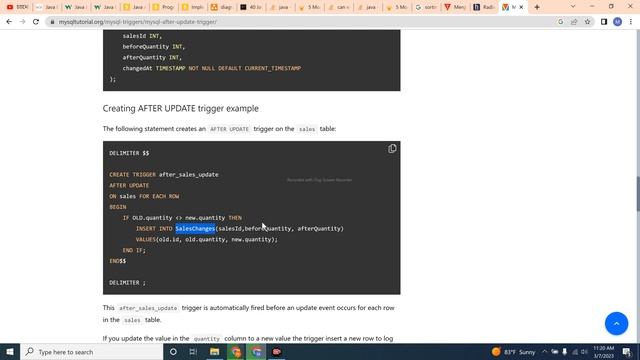This screenshot has height=360, width=640.
Task: Go forward in browser history
Action: point(22,22)
